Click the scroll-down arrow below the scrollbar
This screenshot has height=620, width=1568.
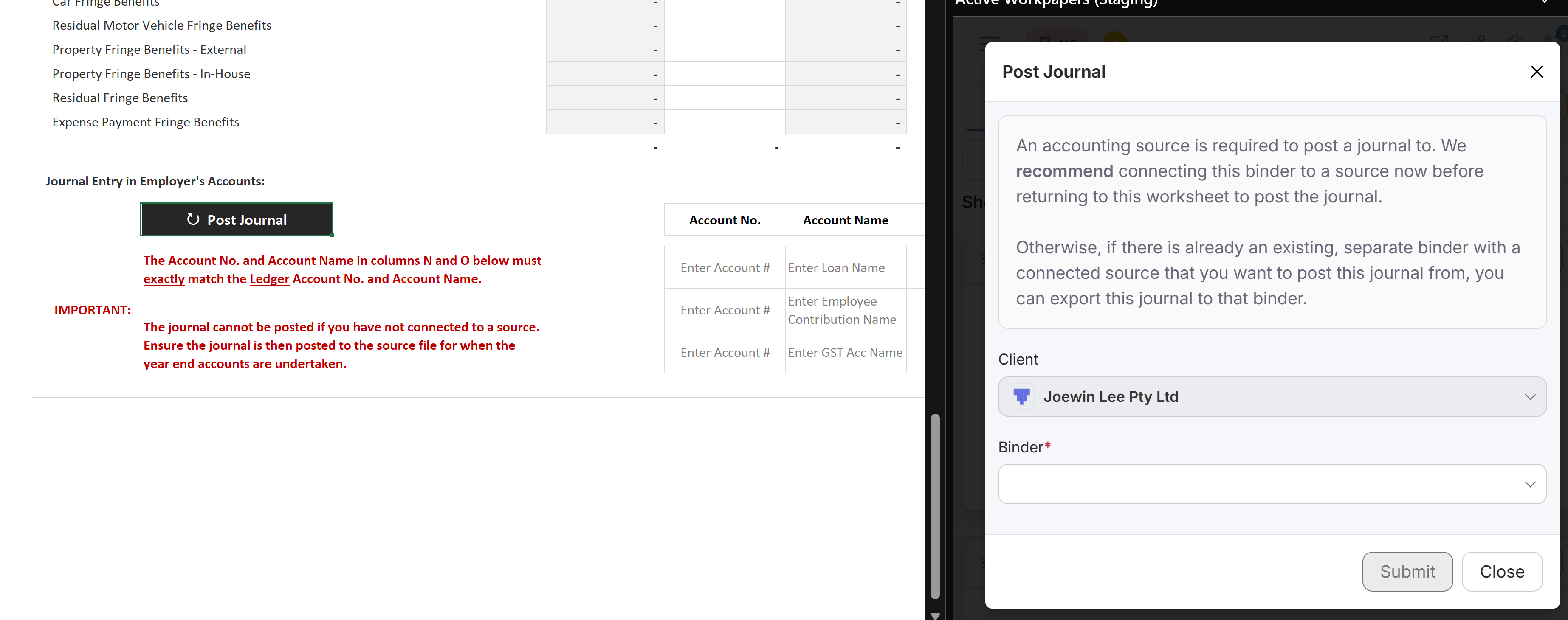point(935,615)
